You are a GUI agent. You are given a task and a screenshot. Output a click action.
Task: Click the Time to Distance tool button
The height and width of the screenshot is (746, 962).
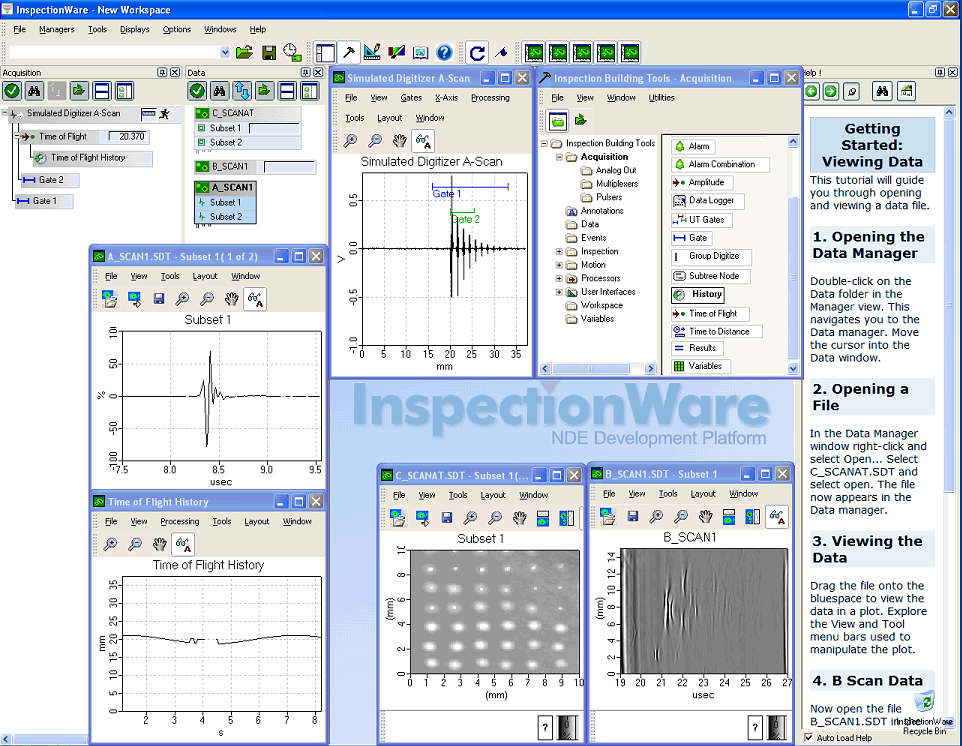click(717, 331)
